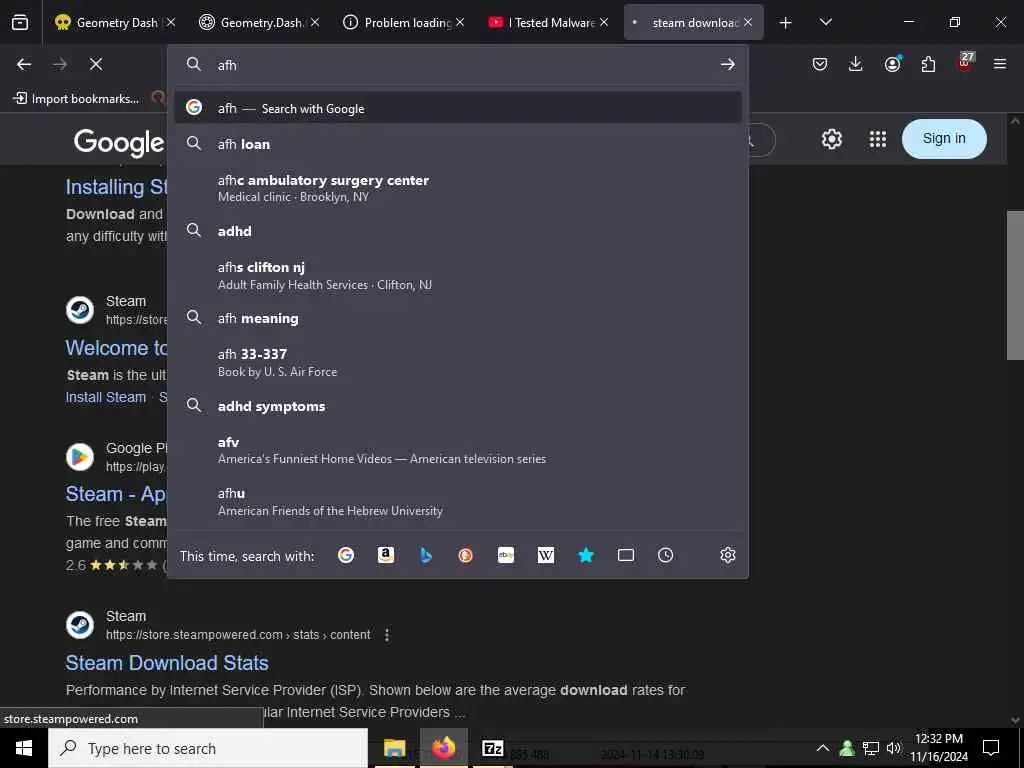Image resolution: width=1024 pixels, height=768 pixels.
Task: Search only open Tabs icon
Action: [x=626, y=555]
